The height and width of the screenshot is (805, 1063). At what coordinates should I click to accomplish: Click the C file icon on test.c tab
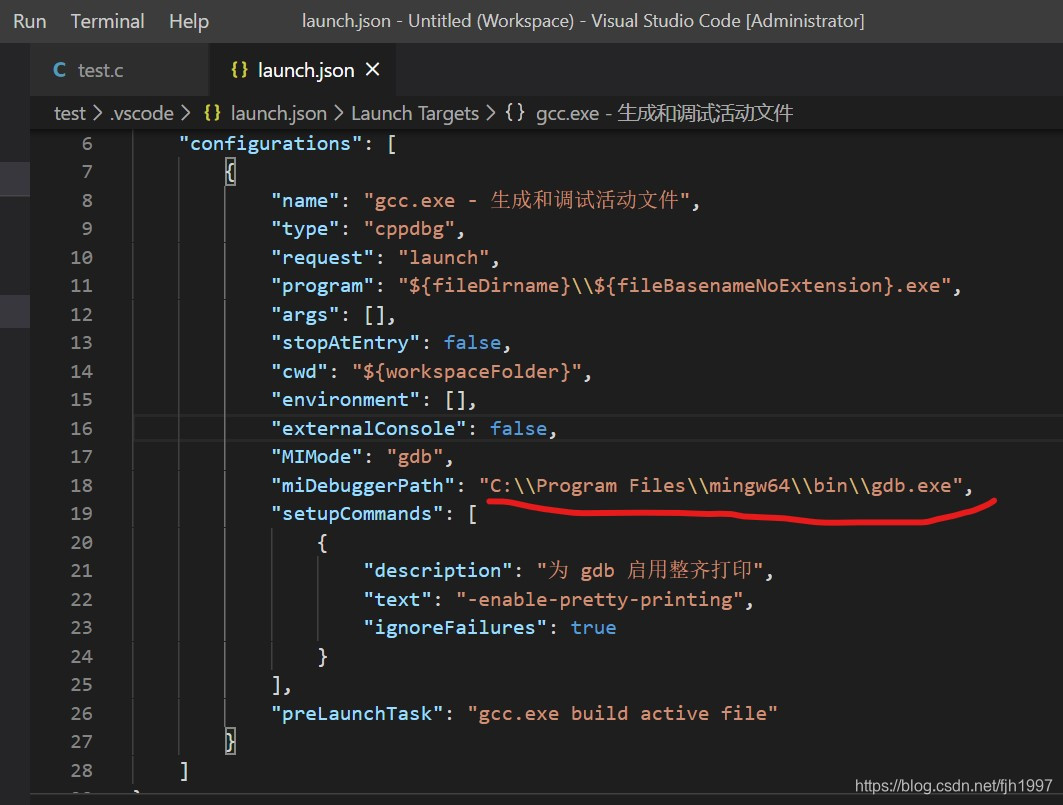click(x=60, y=70)
